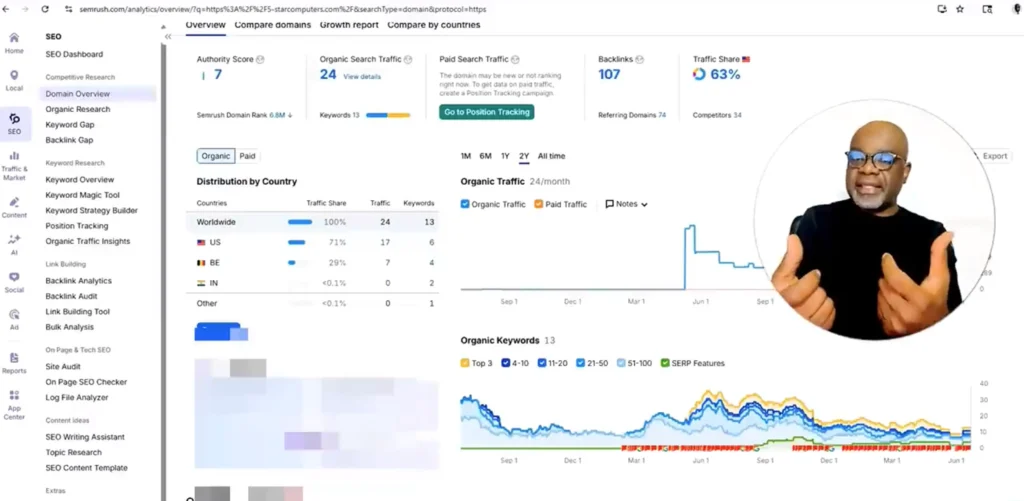This screenshot has width=1024, height=501.
Task: Switch to the Paid toggle tab
Action: point(247,156)
